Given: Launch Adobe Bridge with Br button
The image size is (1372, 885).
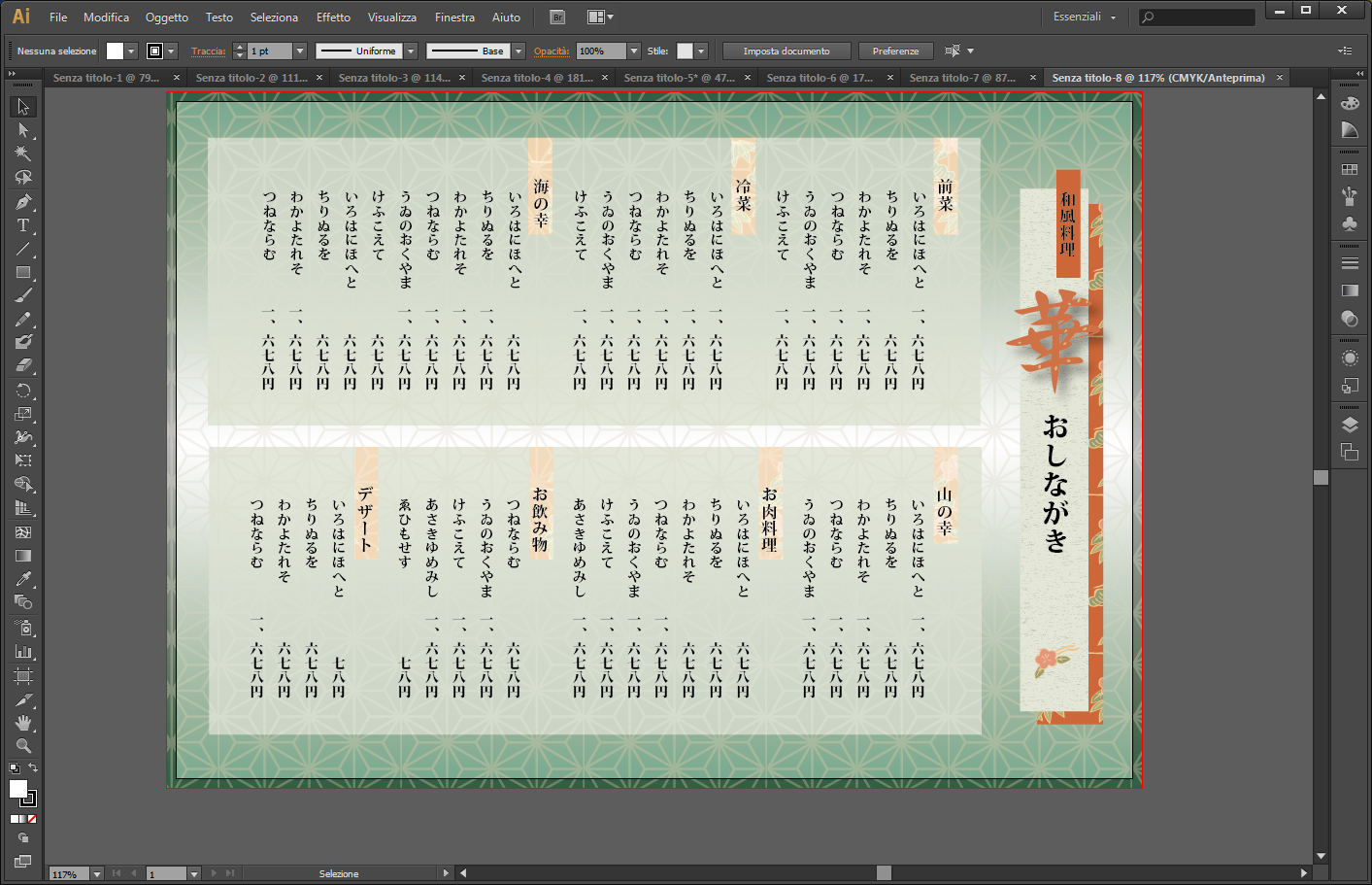Looking at the screenshot, I should [557, 17].
